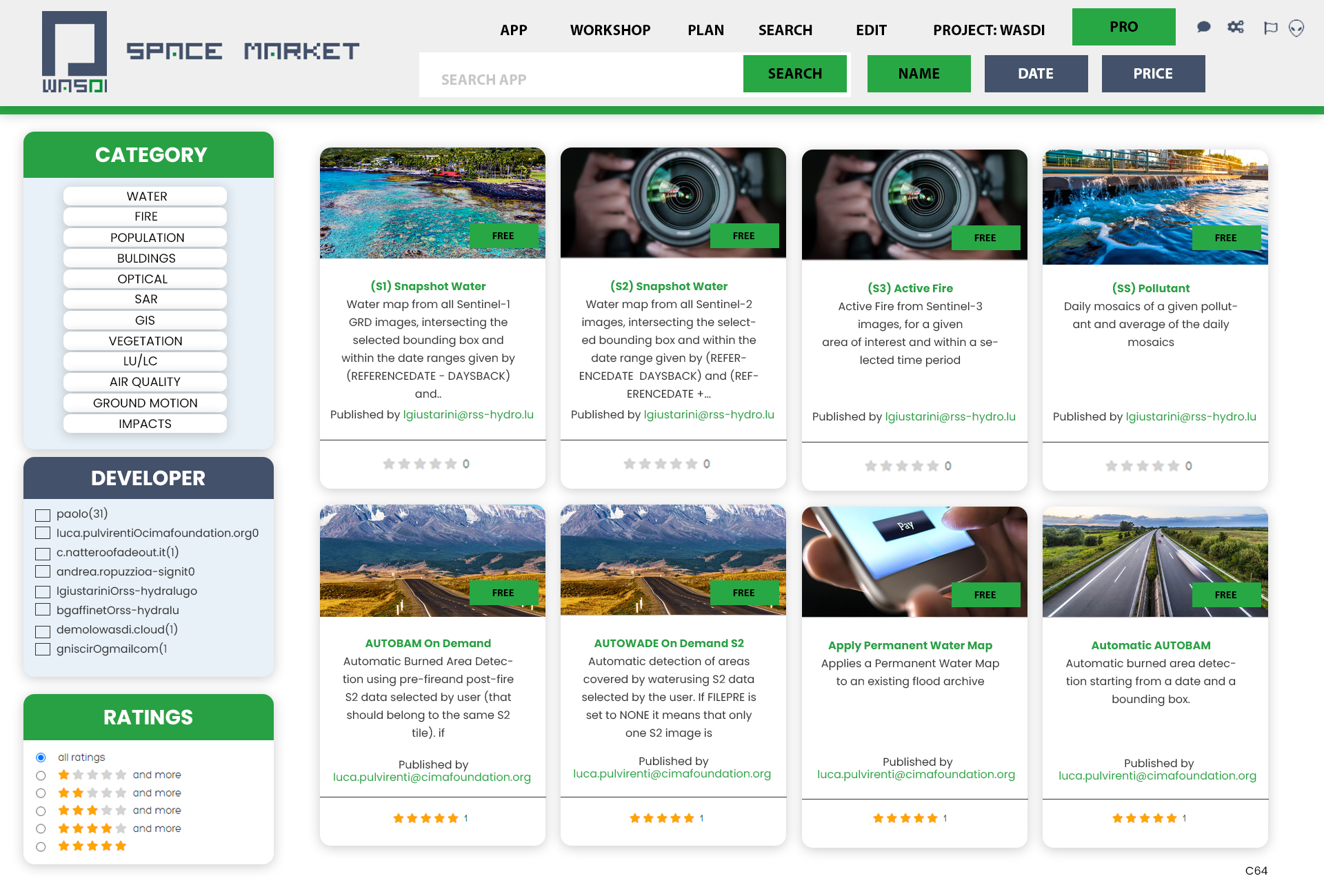The height and width of the screenshot is (896, 1324).
Task: Click inside the SEARCH APP input field
Action: [x=579, y=79]
